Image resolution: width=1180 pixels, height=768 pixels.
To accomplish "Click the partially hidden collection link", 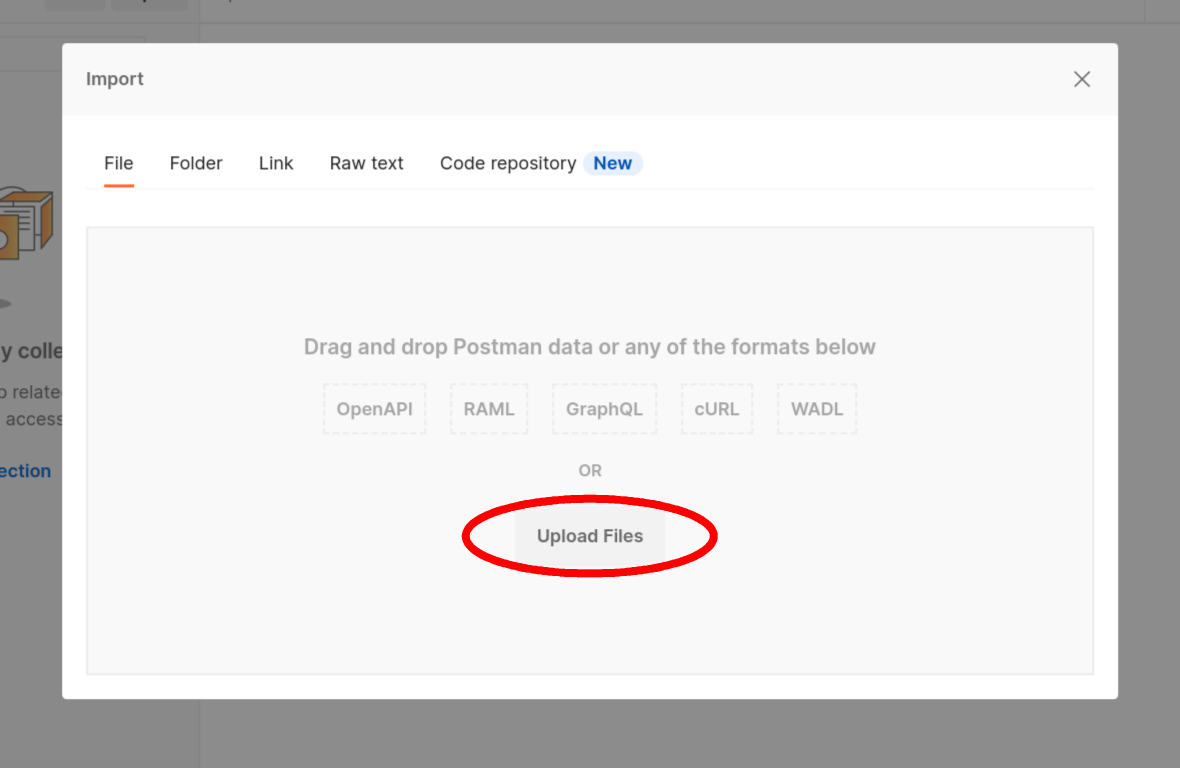I will point(25,471).
